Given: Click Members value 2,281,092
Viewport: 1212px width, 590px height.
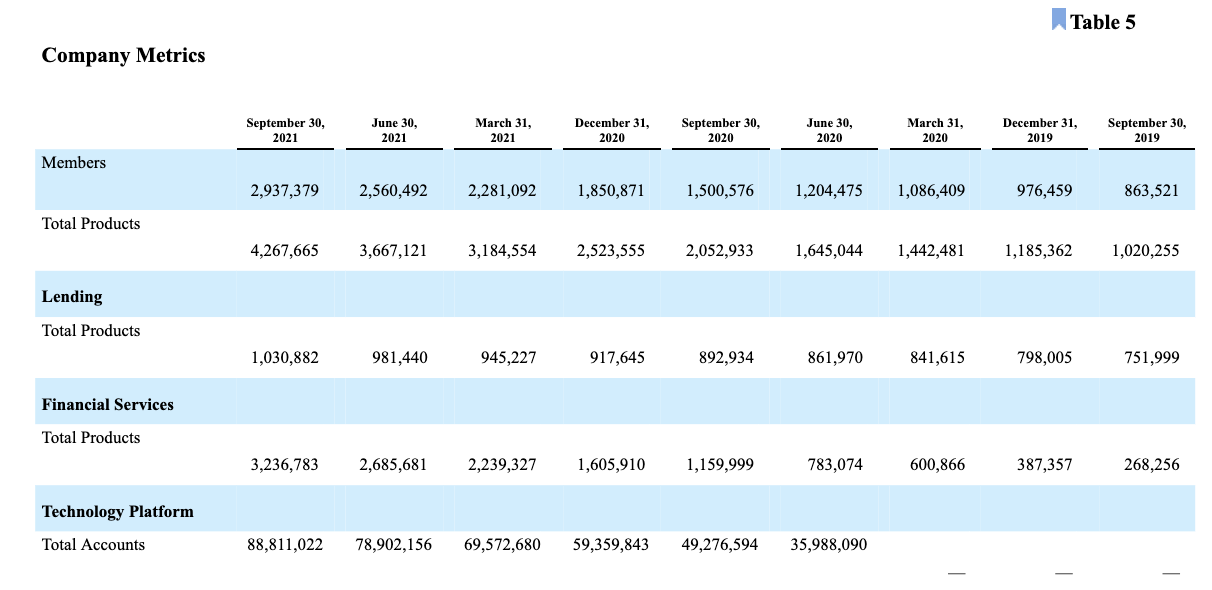Looking at the screenshot, I should coord(502,191).
